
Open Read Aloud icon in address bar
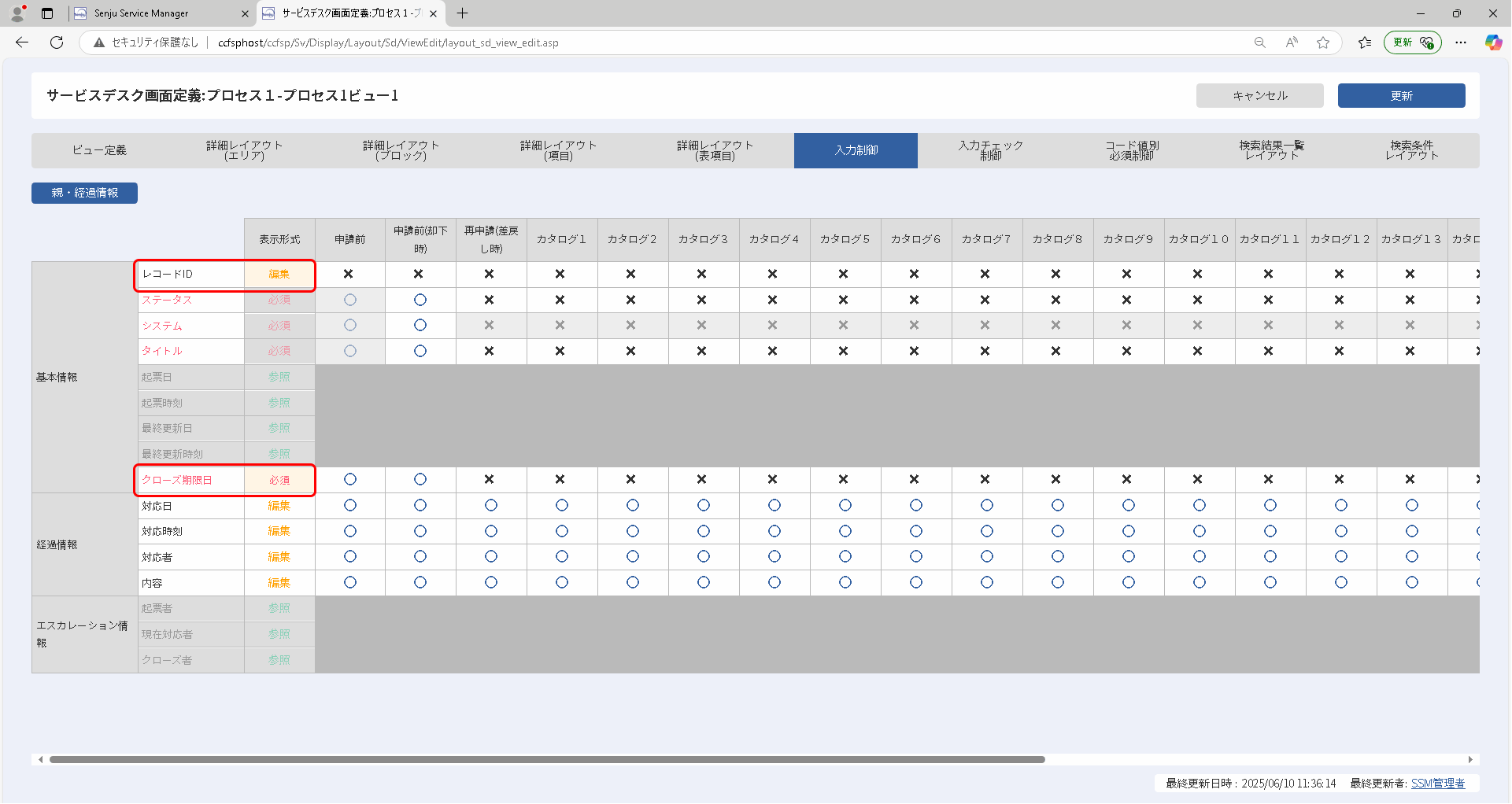1292,42
